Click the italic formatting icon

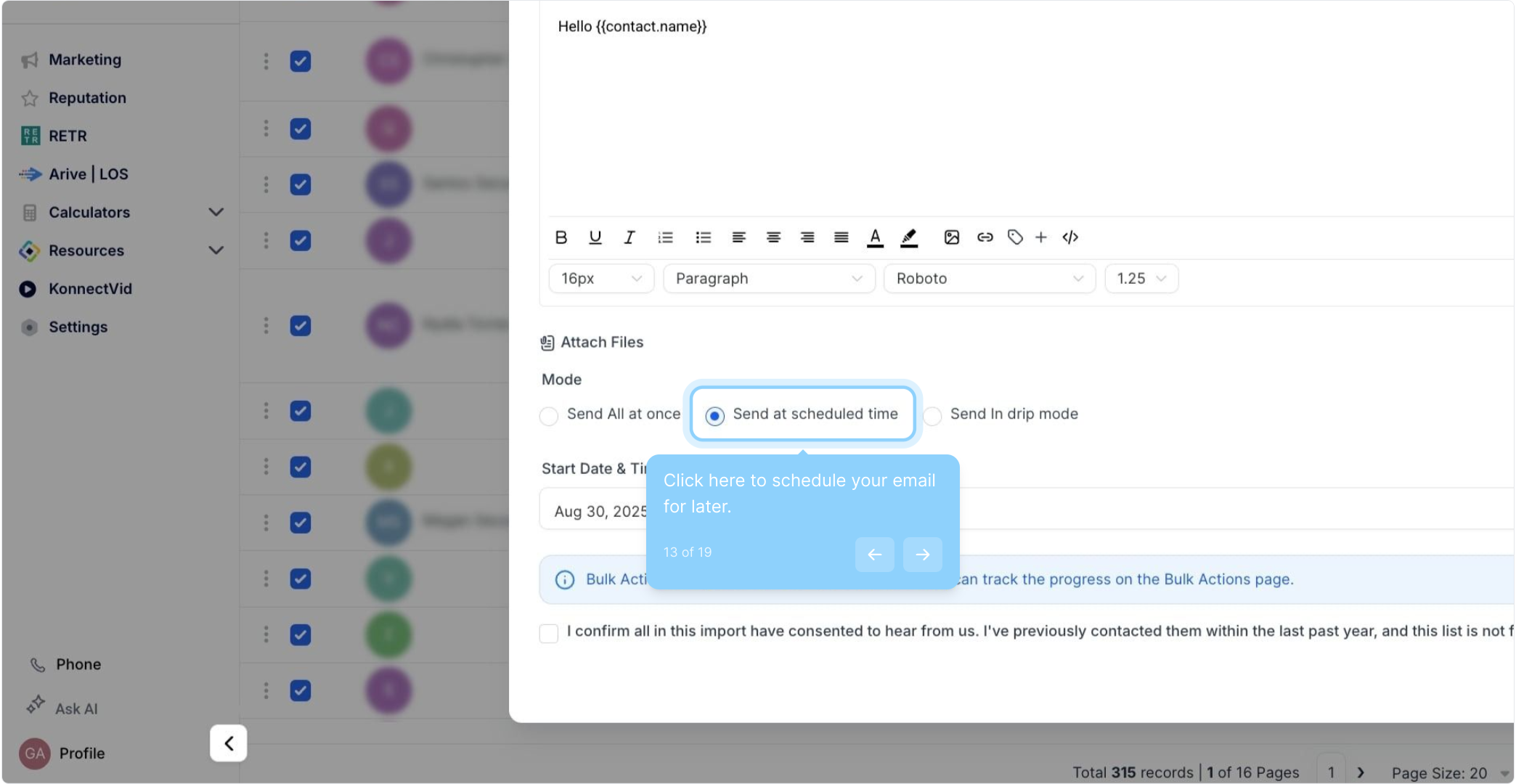click(x=629, y=237)
